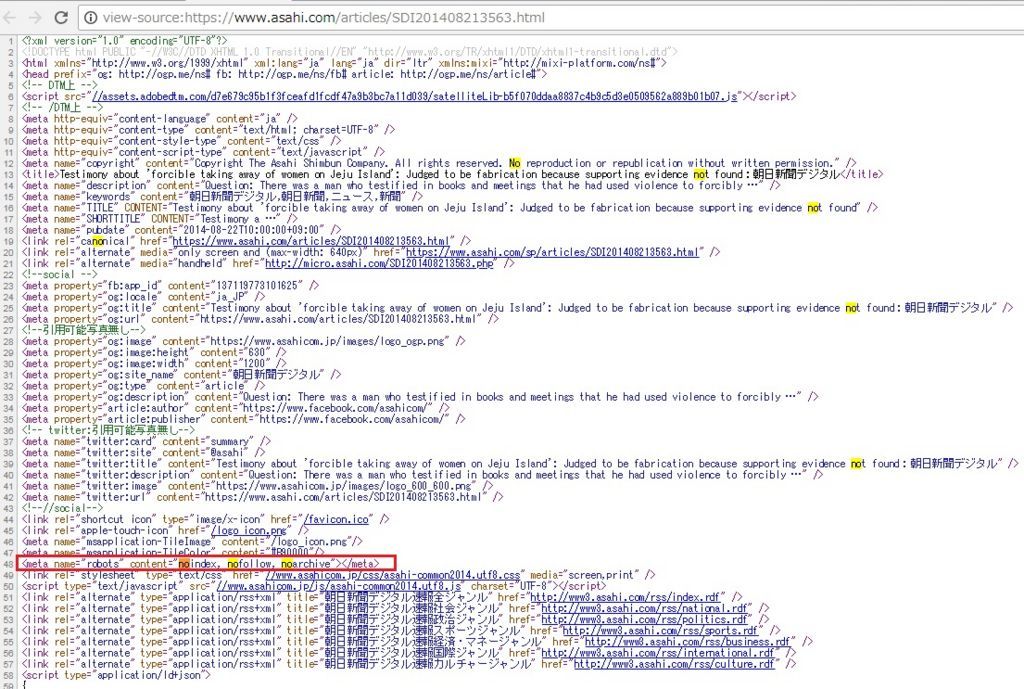
Task: Open the /logo_icon.png apple-touch-icon link
Action: [x=249, y=530]
